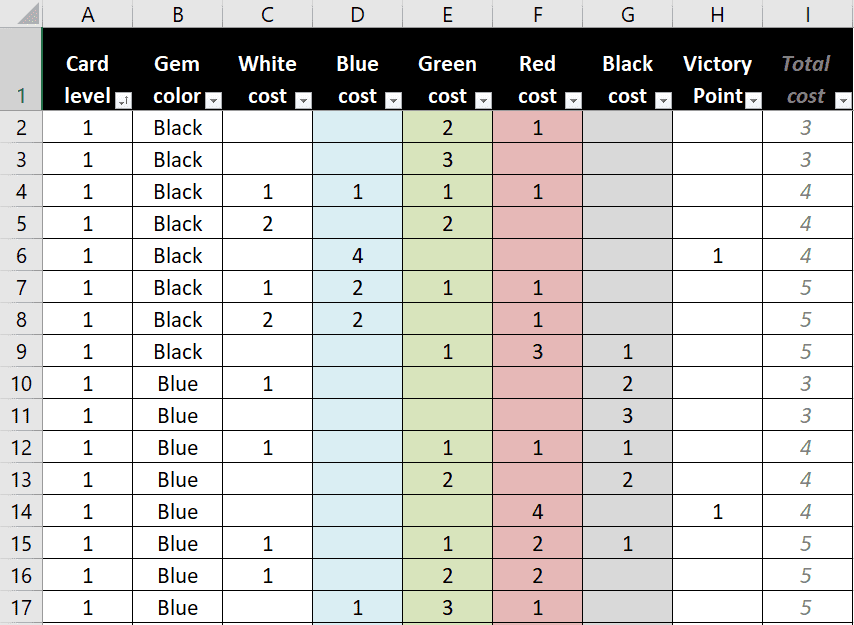Select column E by its header

(x=447, y=14)
